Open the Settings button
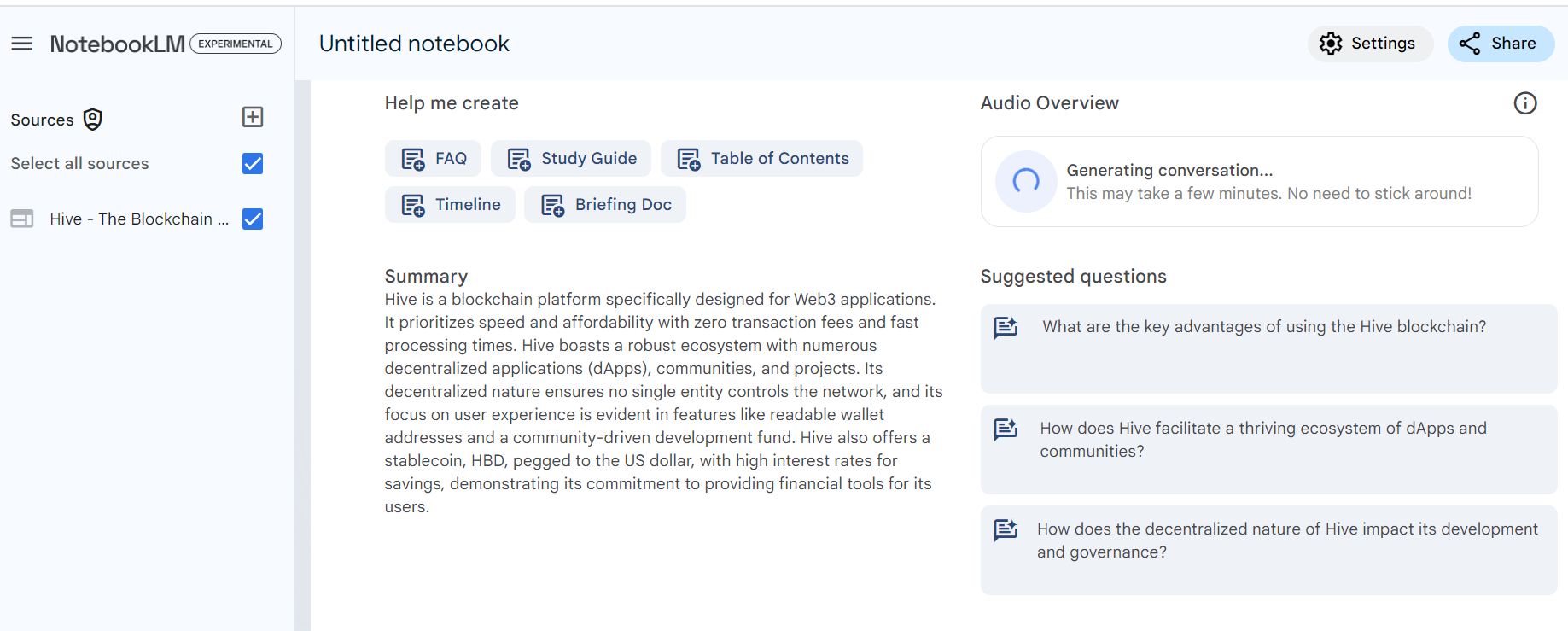1568x631 pixels. click(1371, 44)
